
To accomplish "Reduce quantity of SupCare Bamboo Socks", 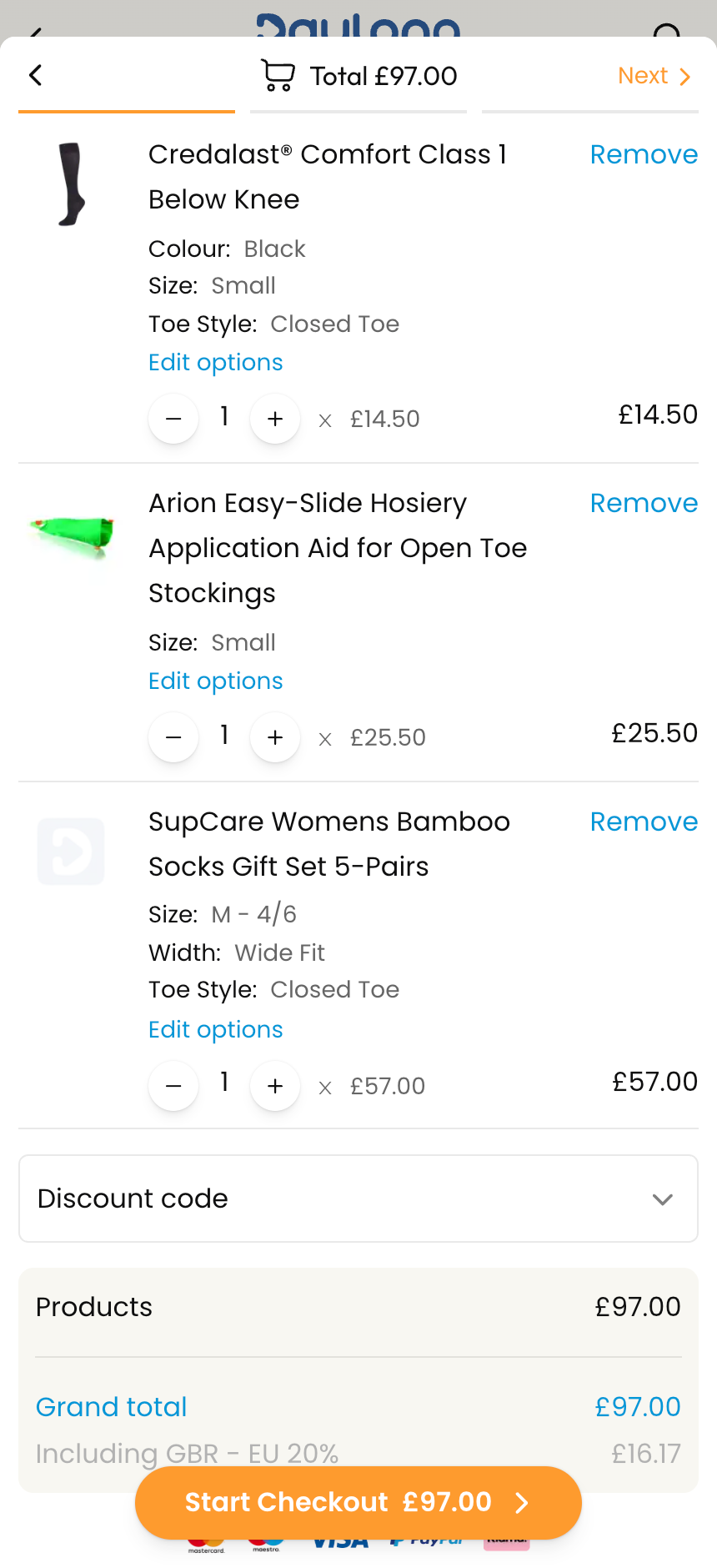I will 173,1086.
